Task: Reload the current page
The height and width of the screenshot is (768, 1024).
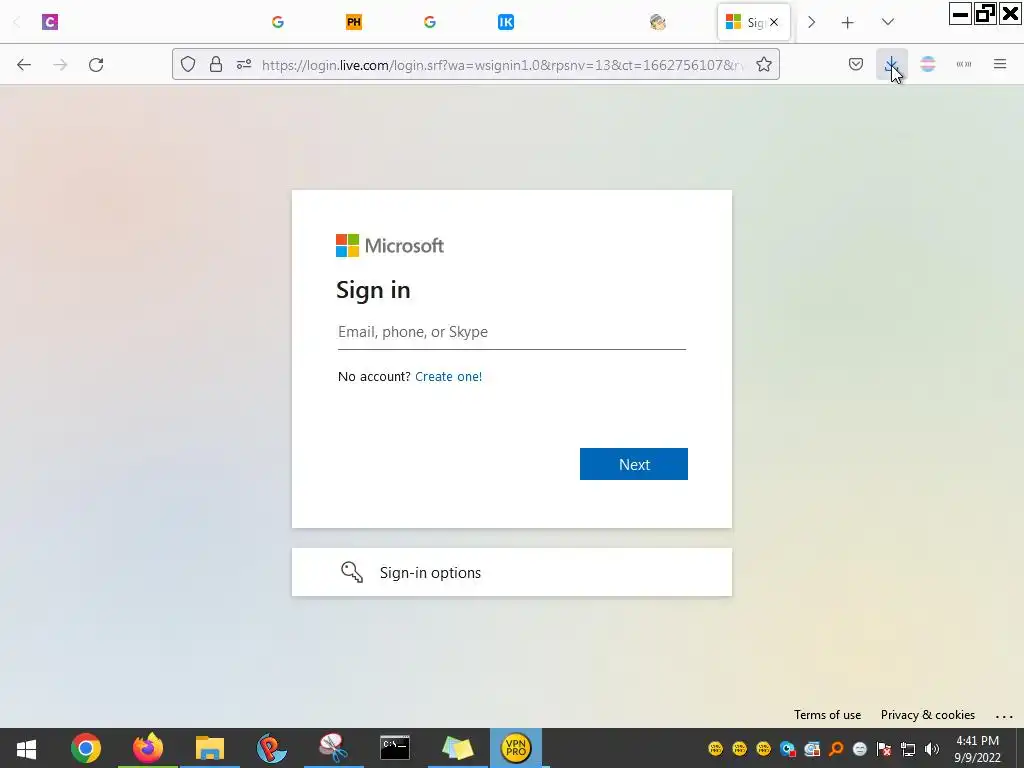Action: 96,65
